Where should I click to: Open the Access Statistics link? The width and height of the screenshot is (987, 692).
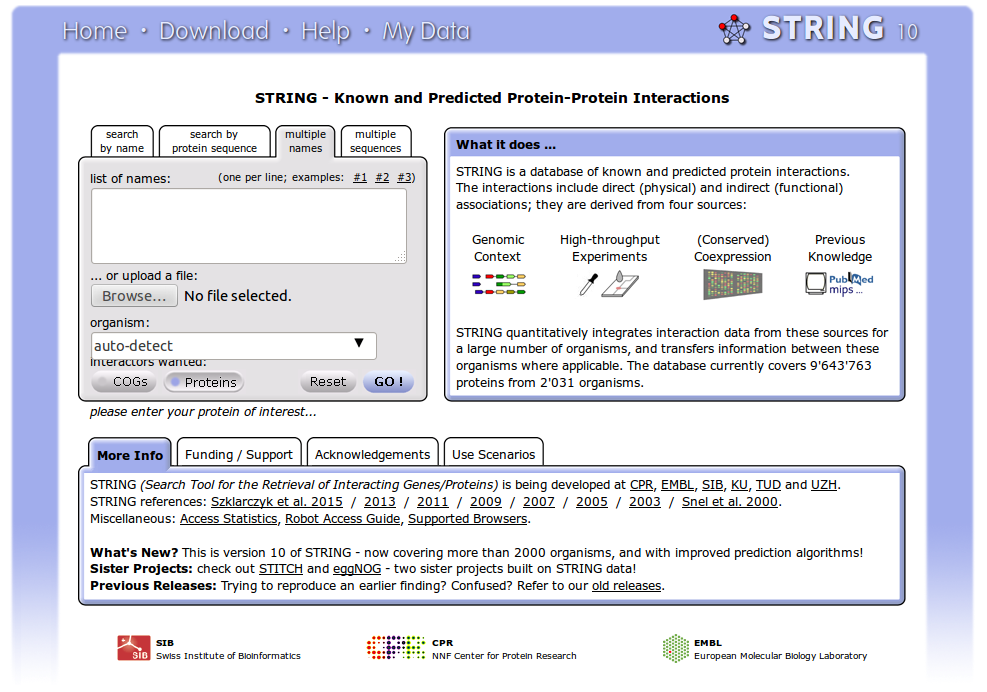pyautogui.click(x=228, y=519)
